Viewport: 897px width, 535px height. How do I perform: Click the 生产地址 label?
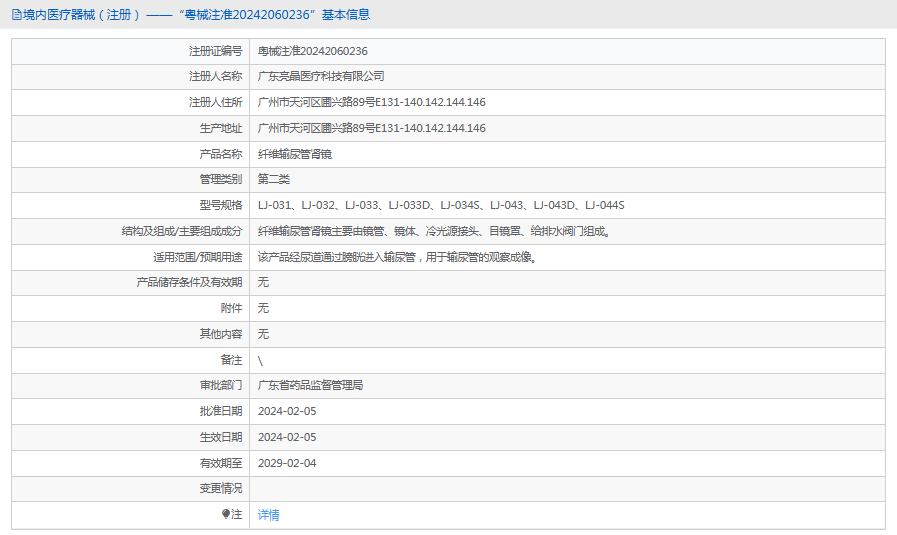pyautogui.click(x=221, y=128)
